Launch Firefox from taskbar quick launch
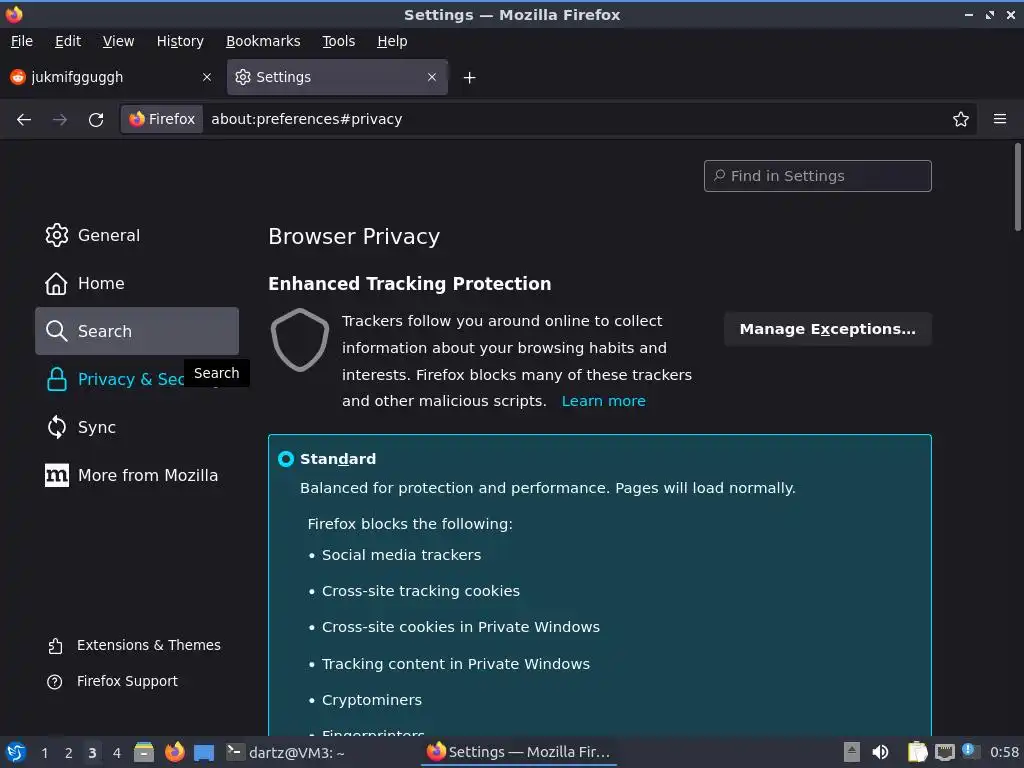Image resolution: width=1024 pixels, height=768 pixels. coord(174,752)
